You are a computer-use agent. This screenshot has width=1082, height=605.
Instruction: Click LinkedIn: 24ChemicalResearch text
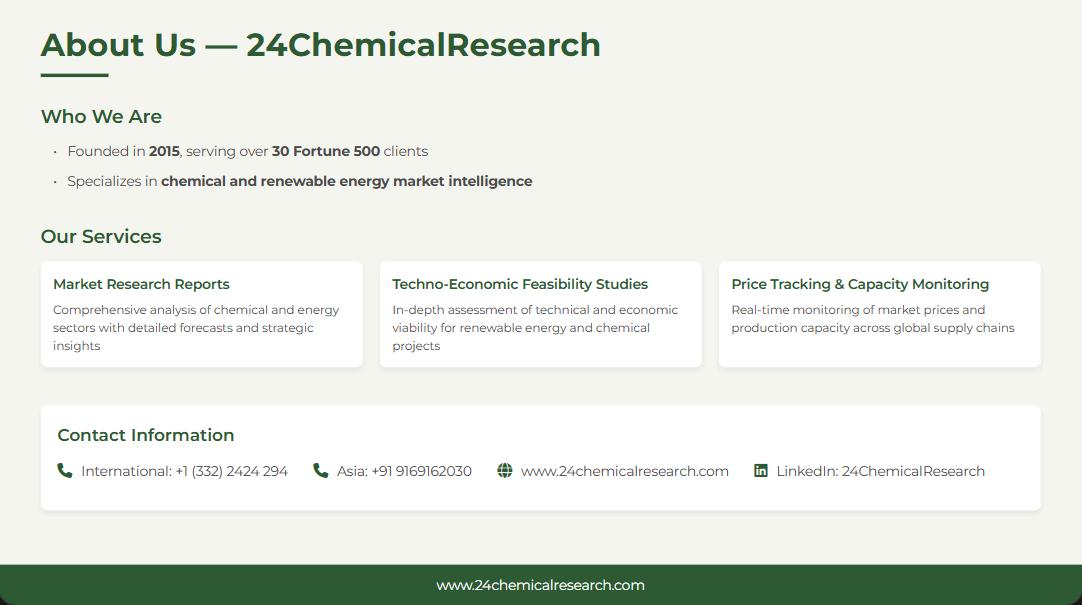881,471
